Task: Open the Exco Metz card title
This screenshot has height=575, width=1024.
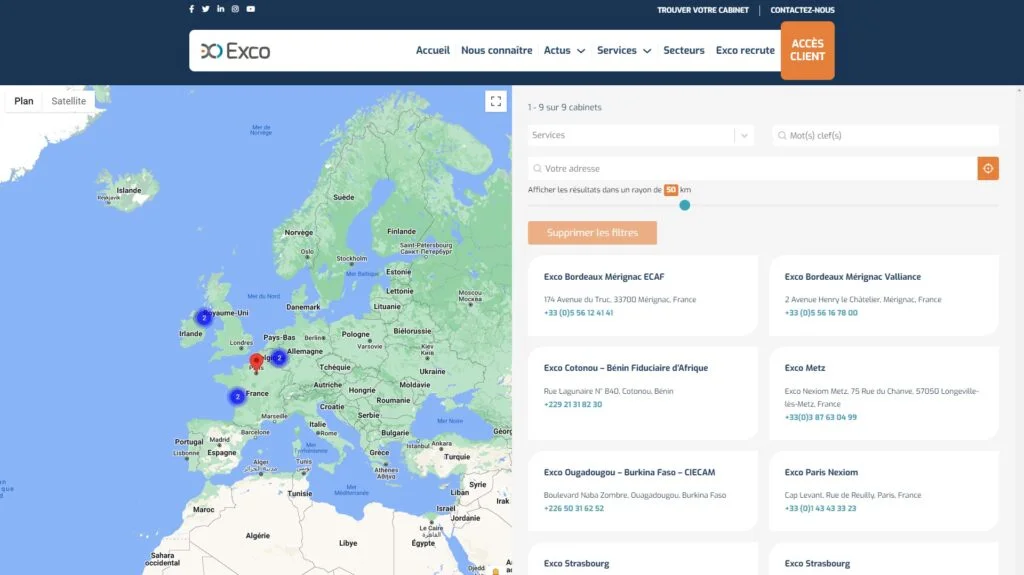Action: pos(805,368)
